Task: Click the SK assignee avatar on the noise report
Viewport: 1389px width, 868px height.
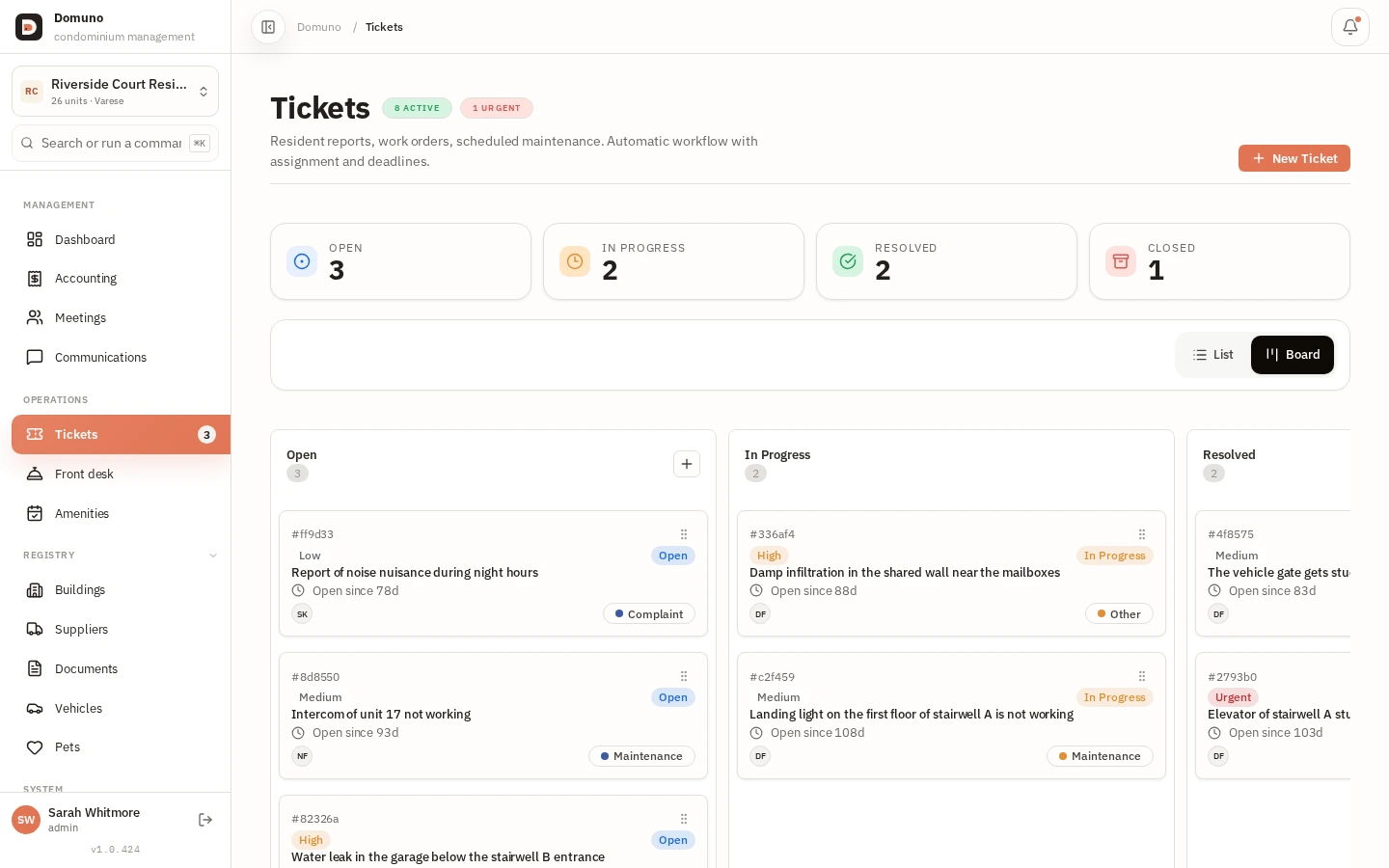Action: (x=302, y=614)
